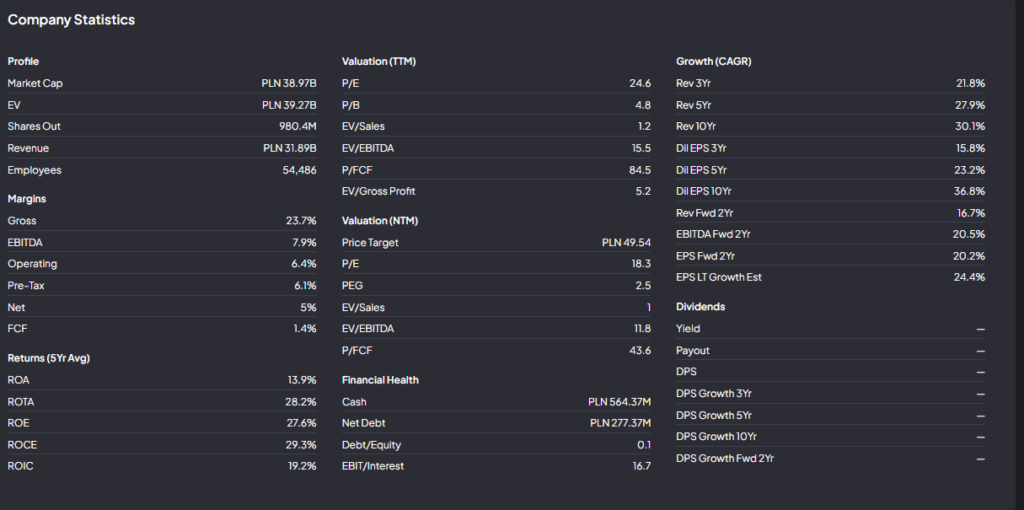Click the Employees count 54,486
1024x510 pixels.
click(299, 170)
